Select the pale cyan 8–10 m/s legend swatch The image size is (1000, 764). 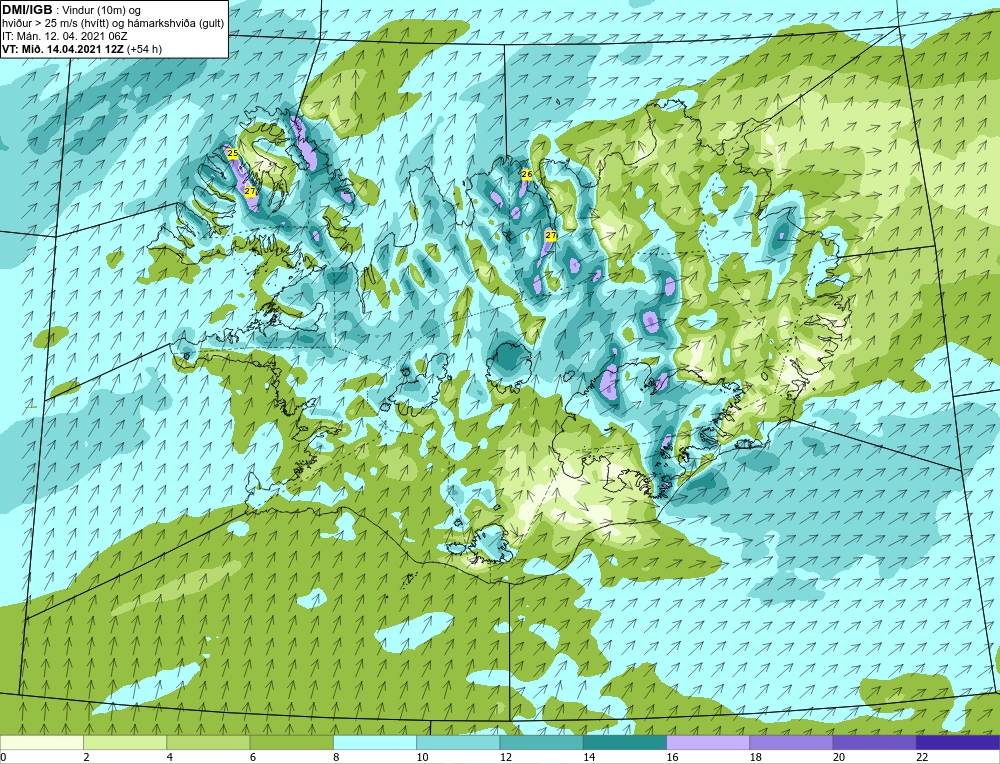tap(375, 743)
